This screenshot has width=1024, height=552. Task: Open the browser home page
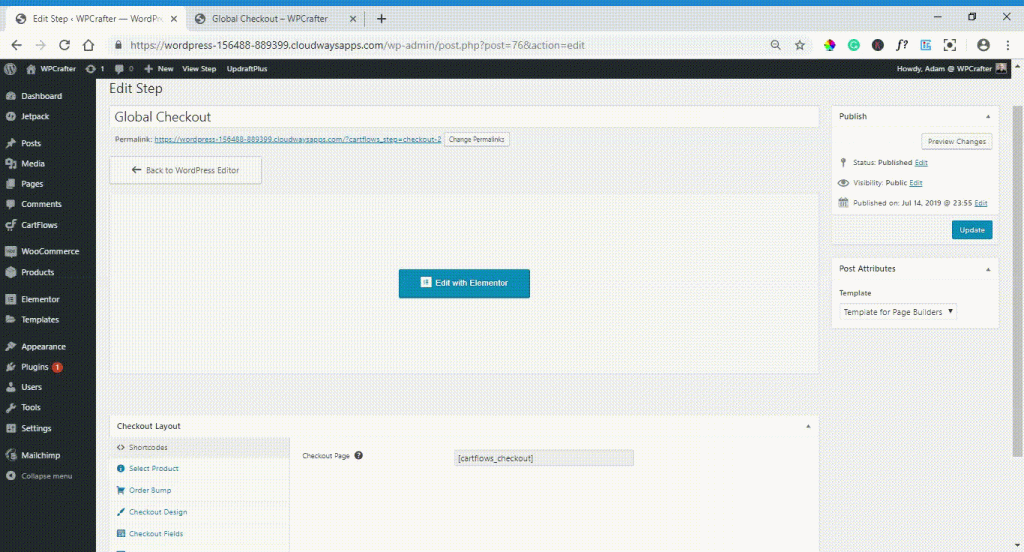tap(88, 45)
